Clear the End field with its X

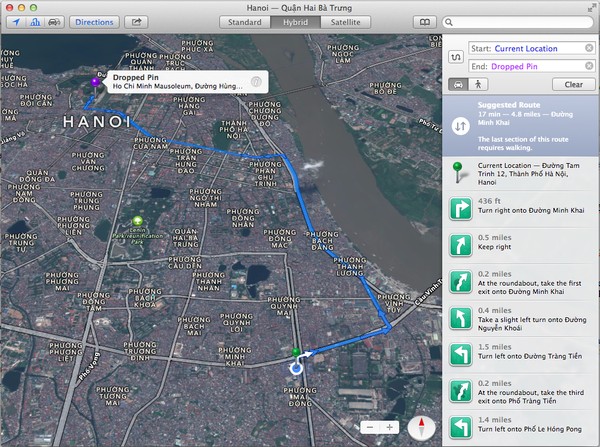(589, 66)
